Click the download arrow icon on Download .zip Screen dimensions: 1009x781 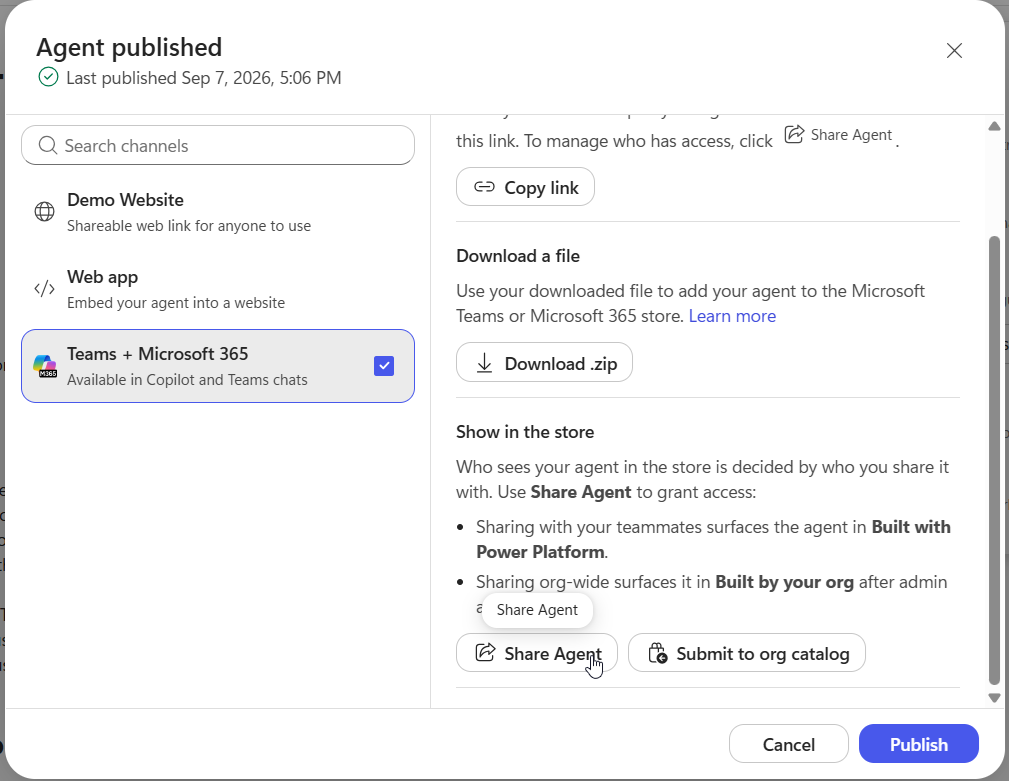[484, 363]
